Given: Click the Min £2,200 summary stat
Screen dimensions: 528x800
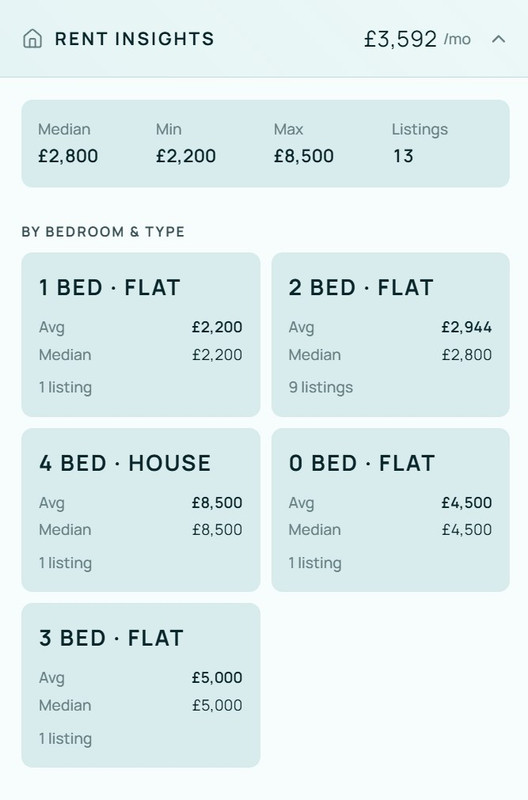Looking at the screenshot, I should tap(186, 143).
